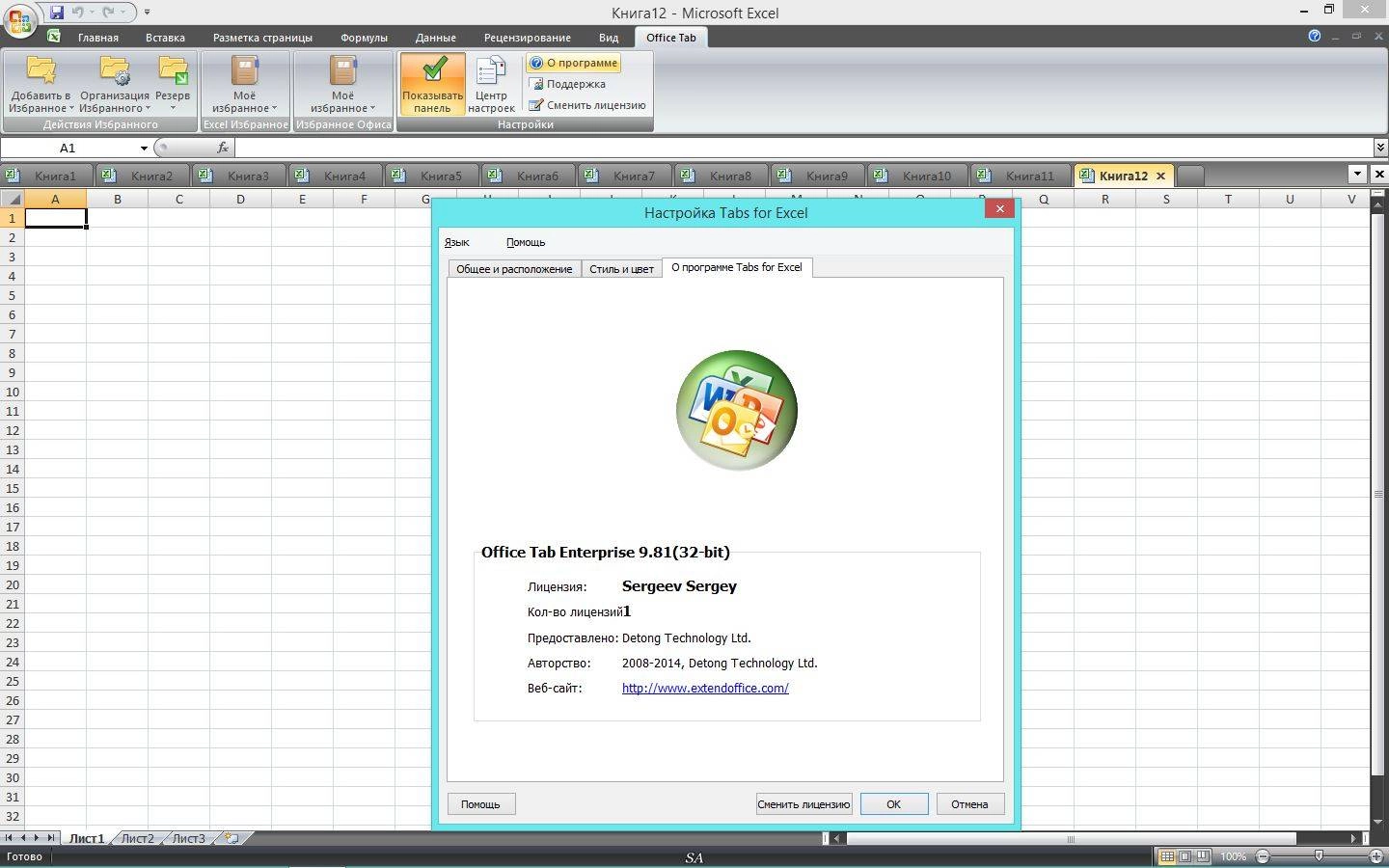
Task: Click the Резерв folder icon
Action: 173,70
